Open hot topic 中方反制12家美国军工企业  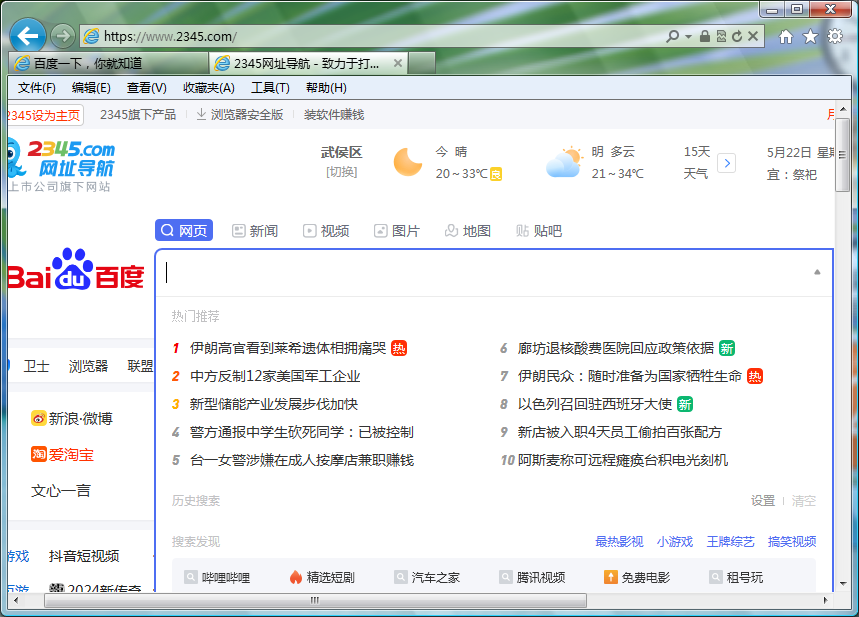point(275,376)
